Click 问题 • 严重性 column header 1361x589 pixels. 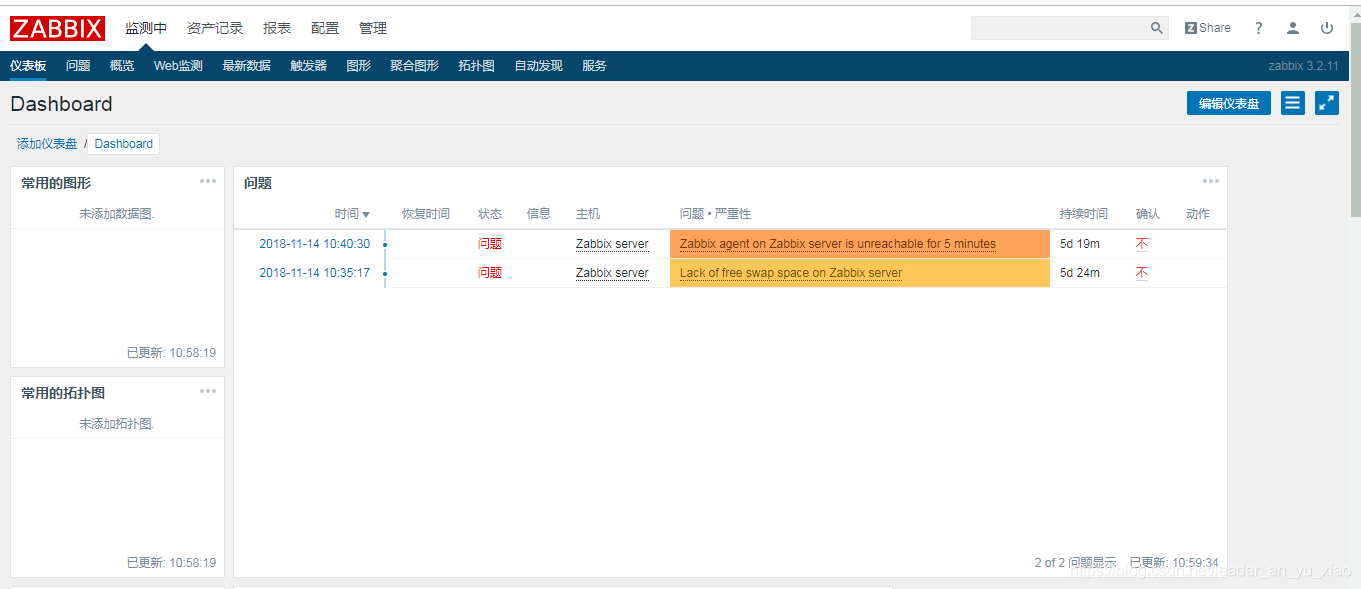715,214
